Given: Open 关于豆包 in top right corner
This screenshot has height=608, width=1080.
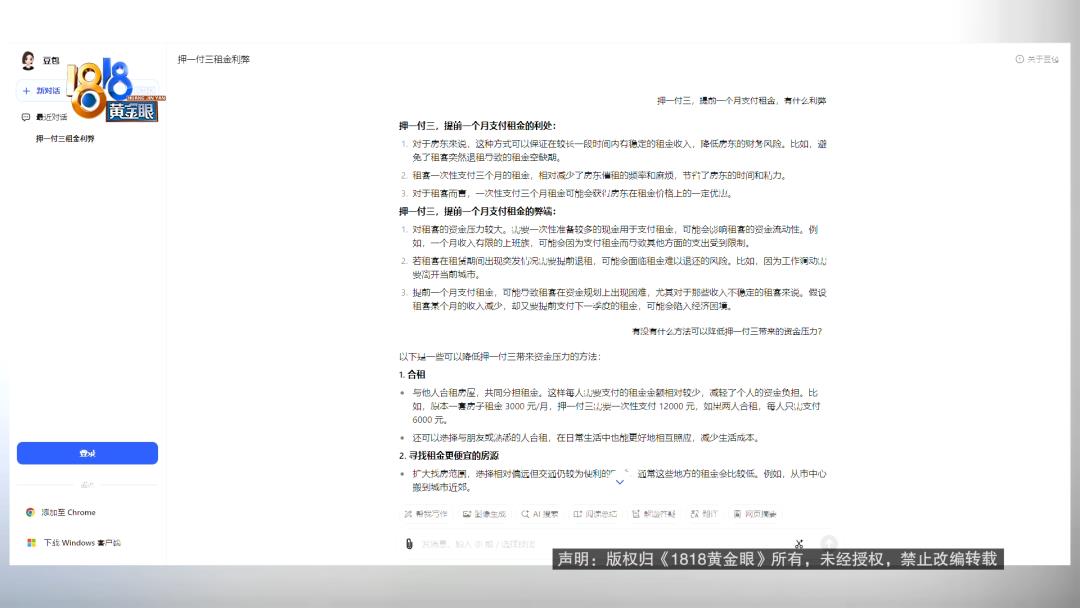Looking at the screenshot, I should coord(1036,60).
